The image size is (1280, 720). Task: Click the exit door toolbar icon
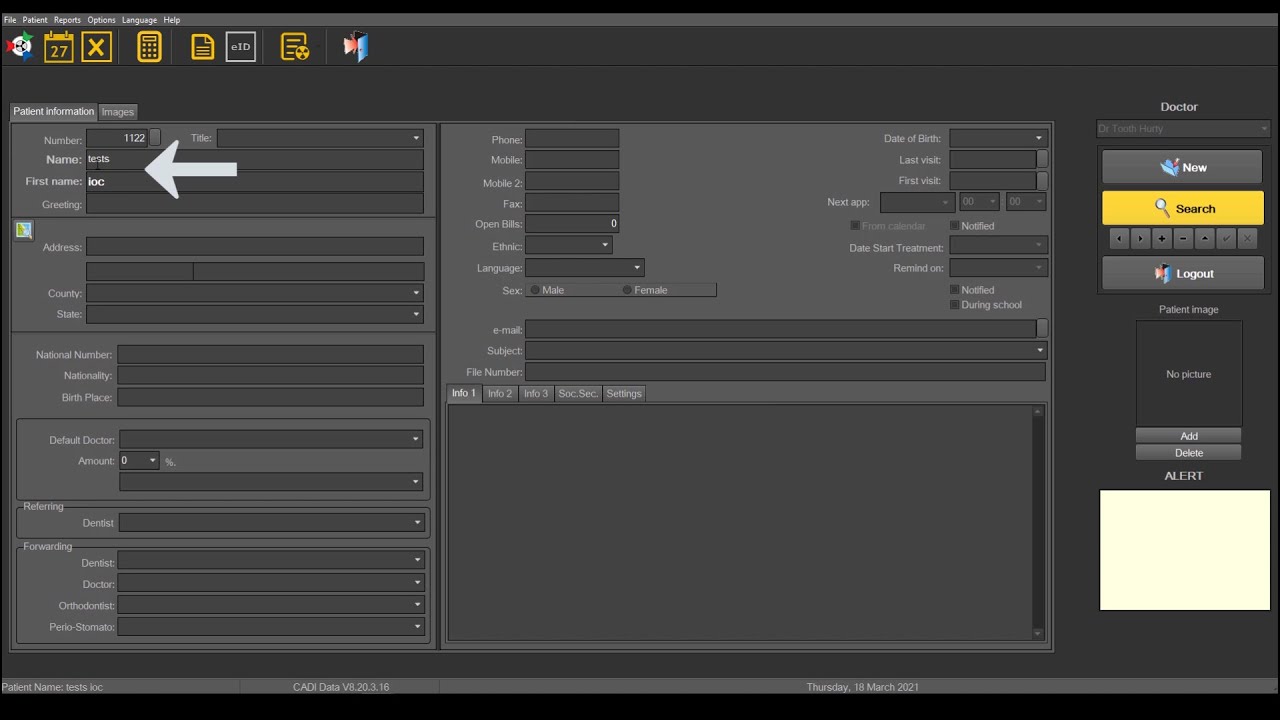click(356, 47)
